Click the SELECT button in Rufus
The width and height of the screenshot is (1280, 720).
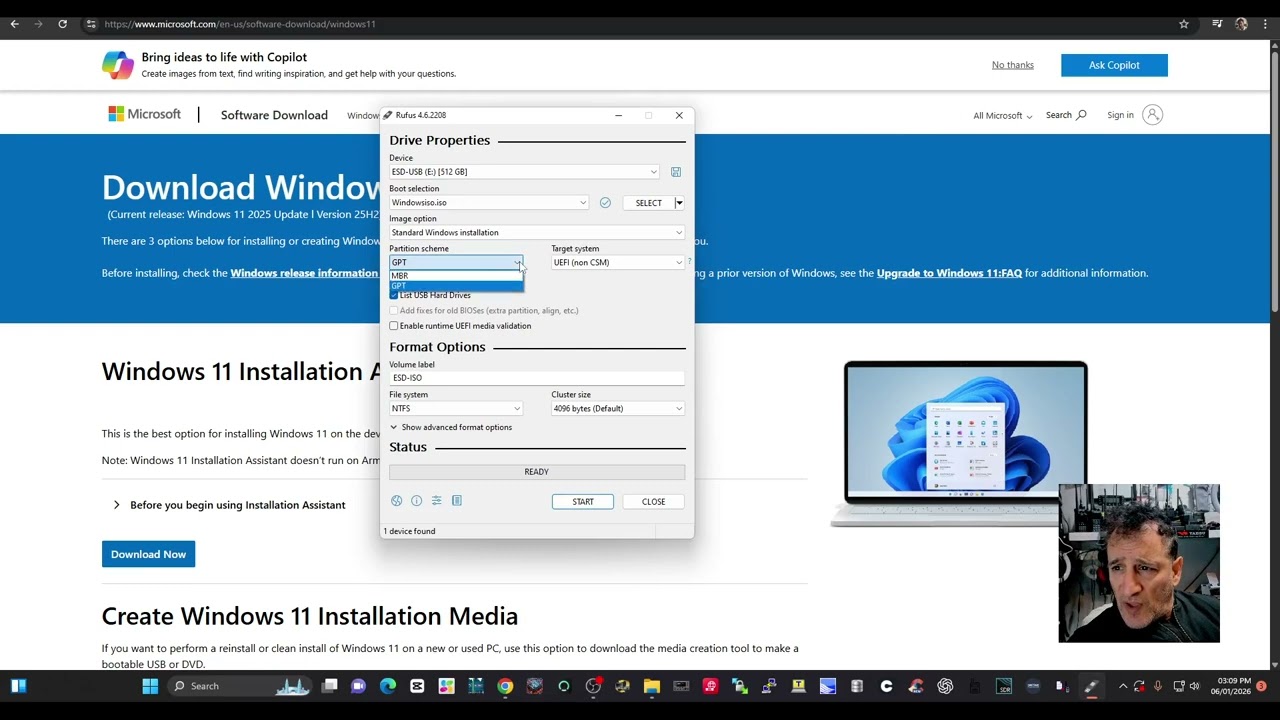pos(648,203)
